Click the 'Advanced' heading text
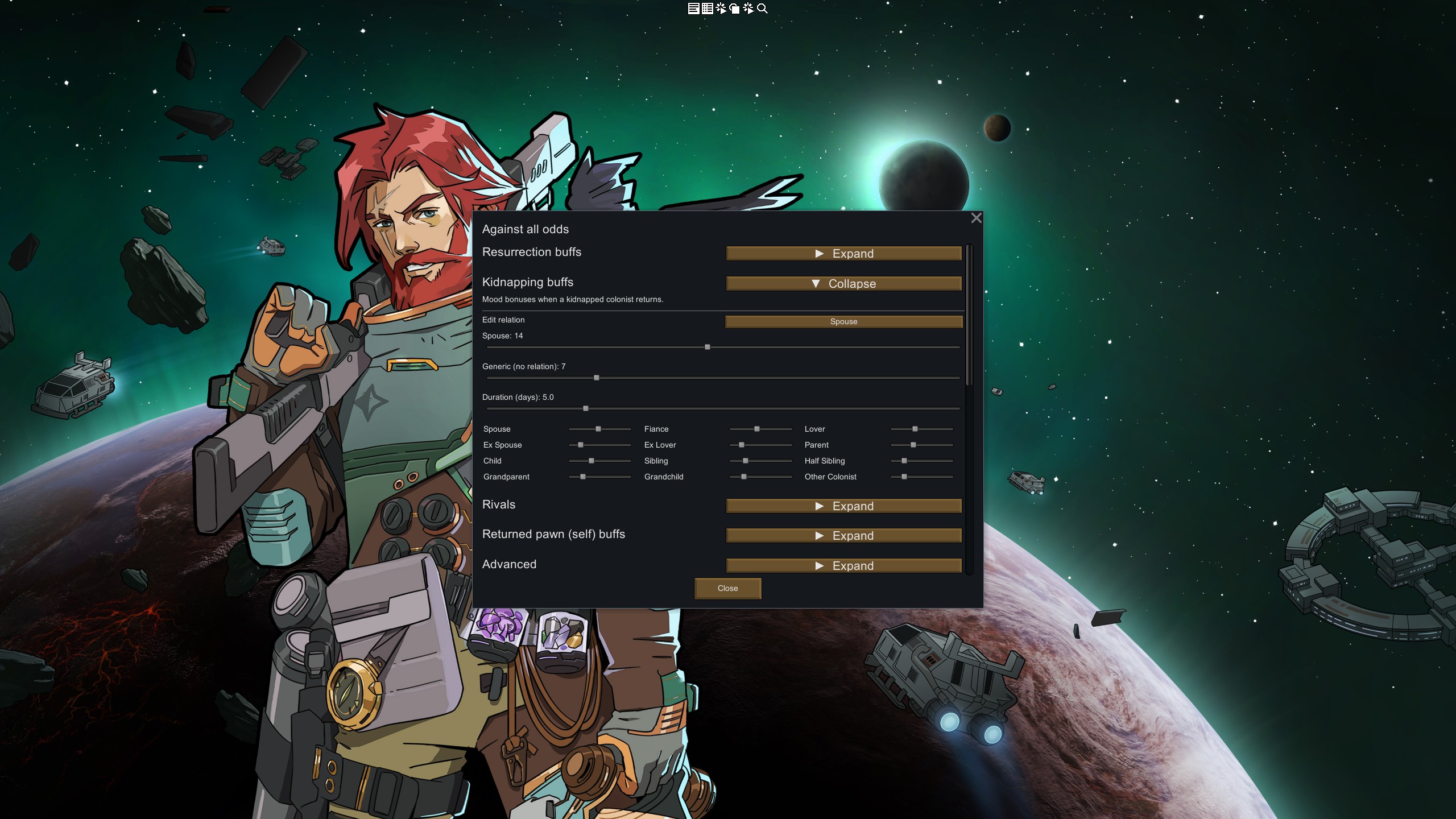 click(509, 564)
